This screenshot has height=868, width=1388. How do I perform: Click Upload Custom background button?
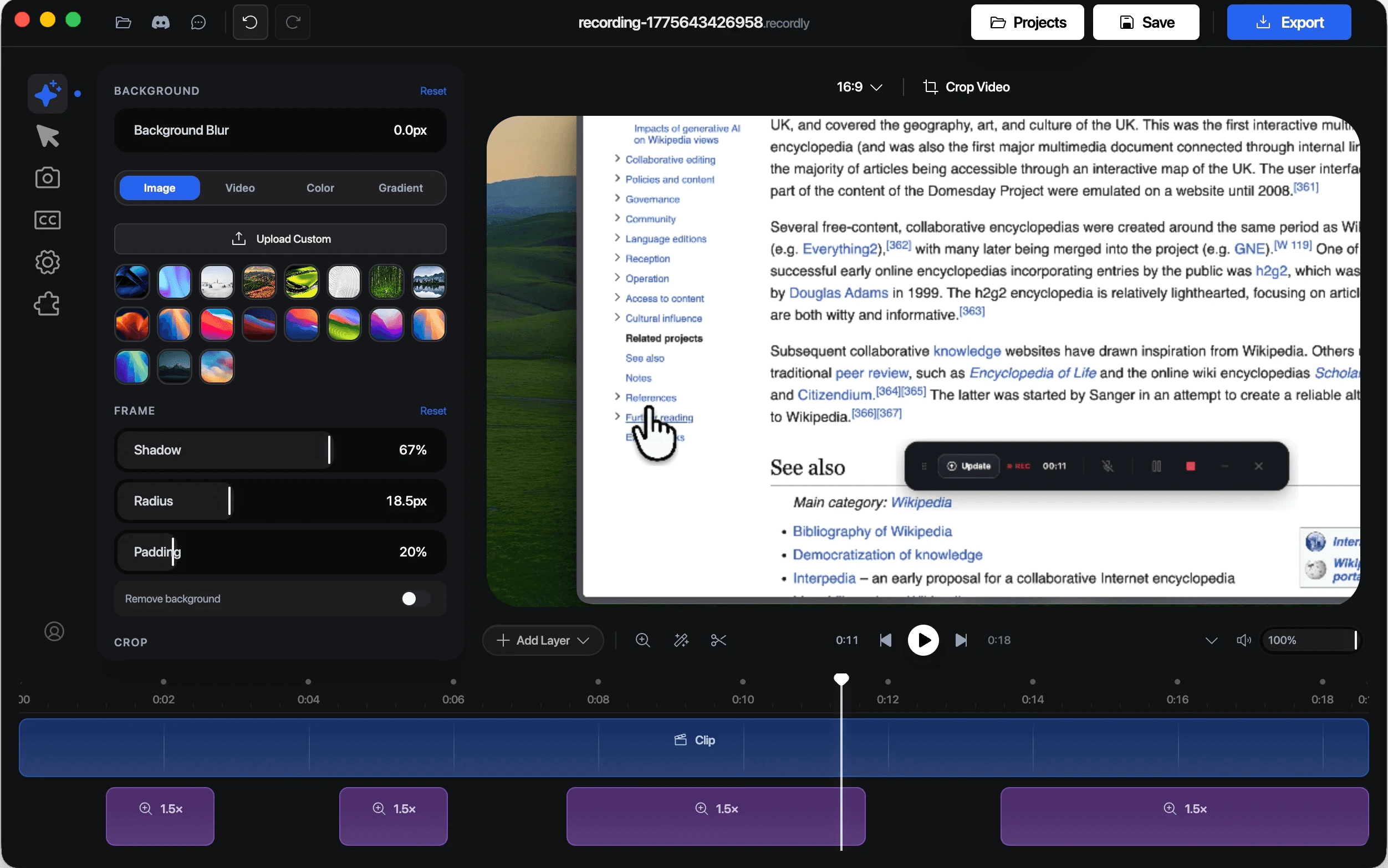pyautogui.click(x=280, y=239)
